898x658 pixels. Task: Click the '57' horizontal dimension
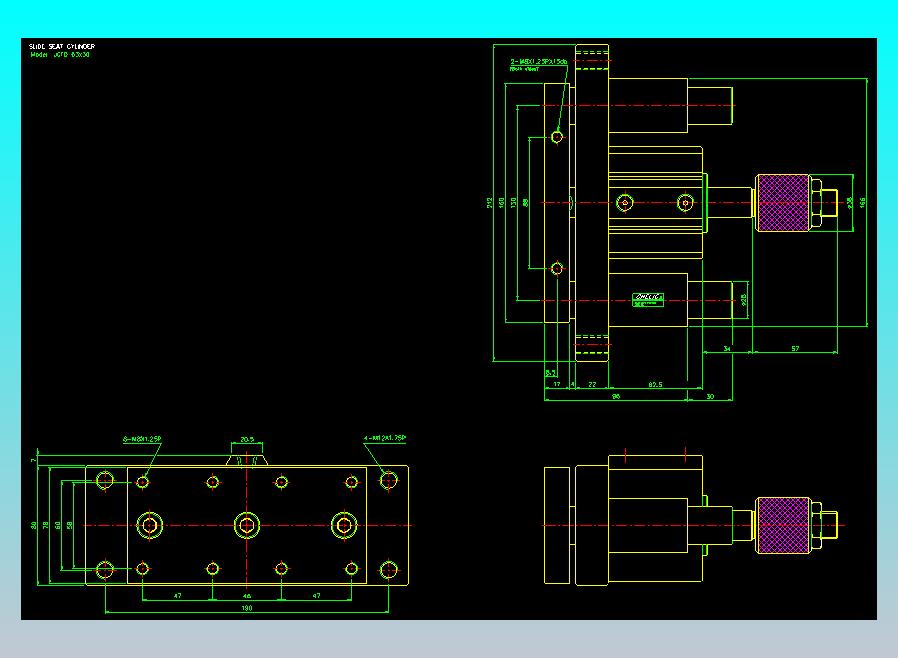795,348
